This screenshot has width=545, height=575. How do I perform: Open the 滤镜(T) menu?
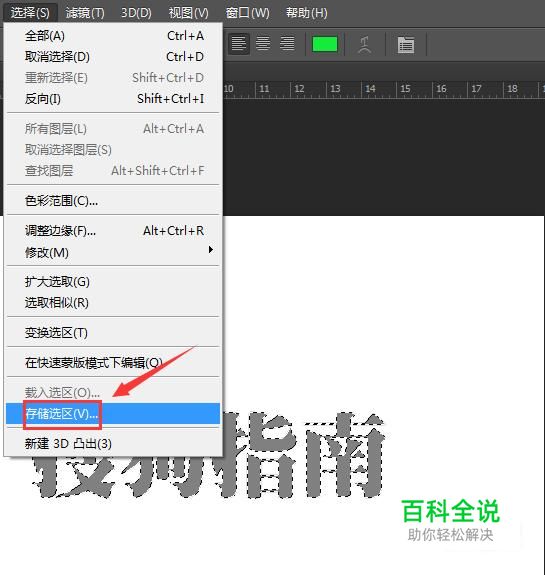[85, 13]
